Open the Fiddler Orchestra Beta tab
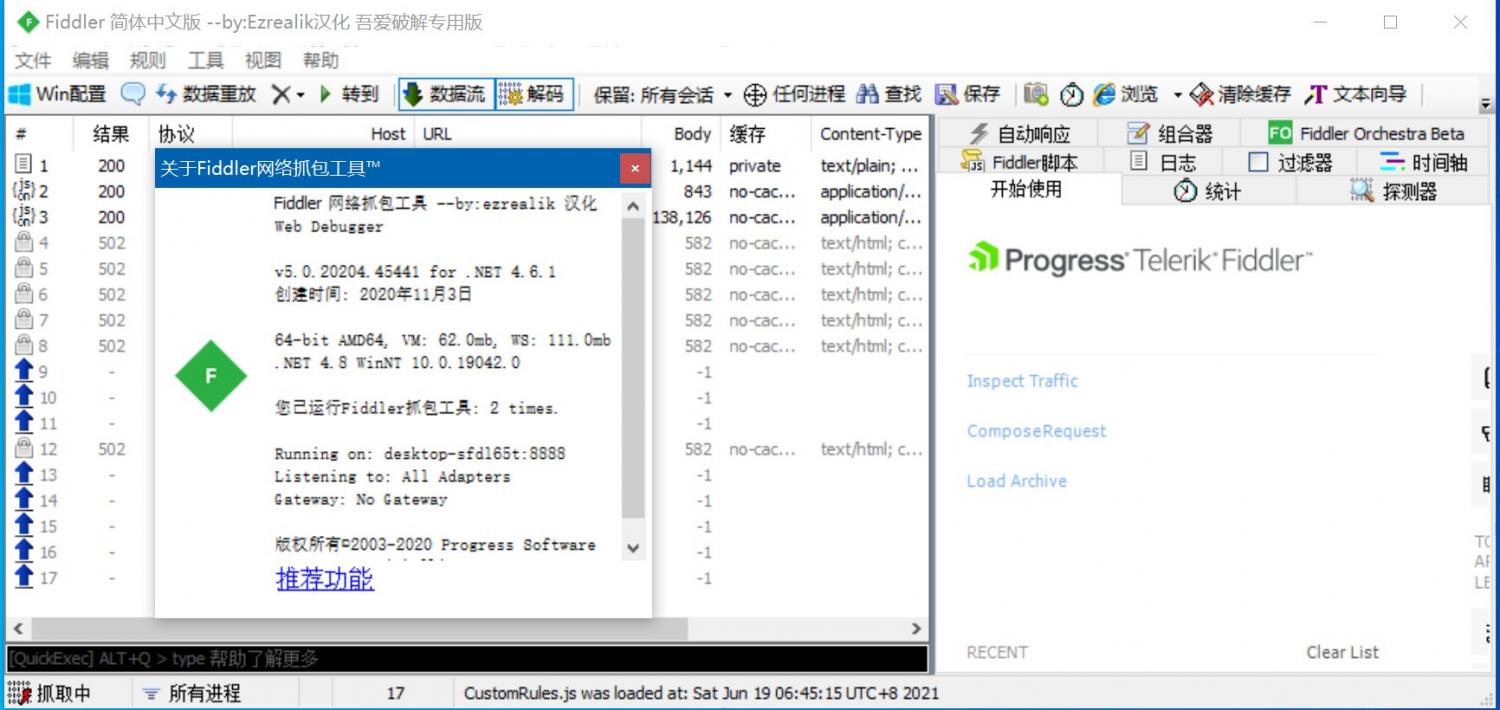 (x=1366, y=133)
